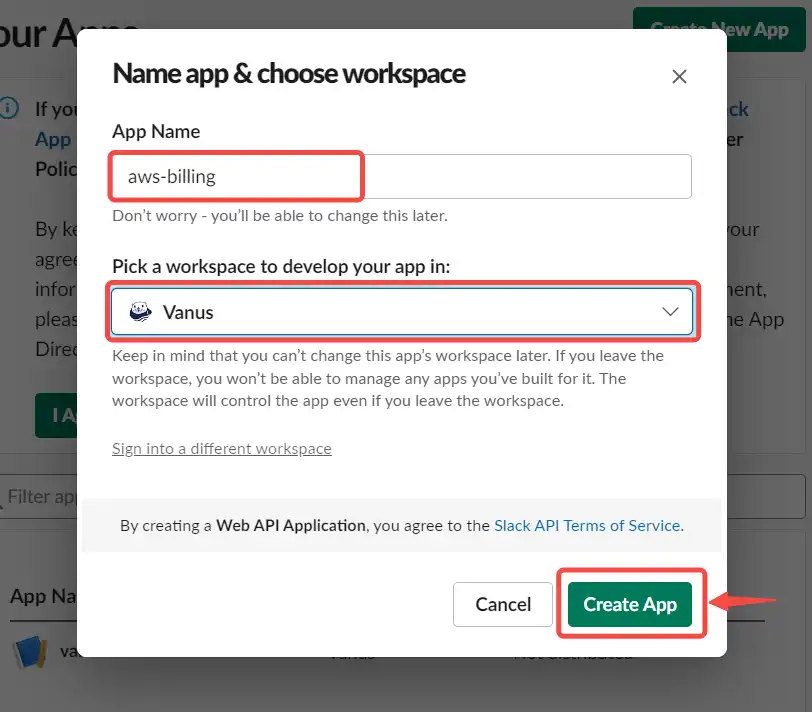Open Slack API Terms of Service link
The height and width of the screenshot is (712, 812).
(x=589, y=526)
